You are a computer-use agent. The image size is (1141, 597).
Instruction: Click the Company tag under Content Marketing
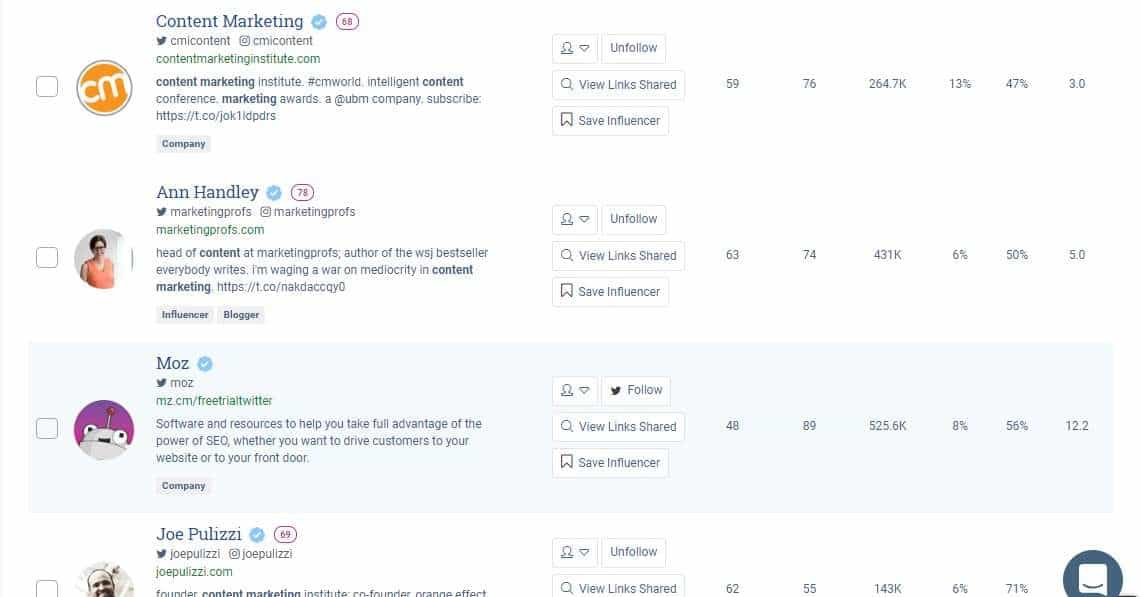pyautogui.click(x=183, y=144)
